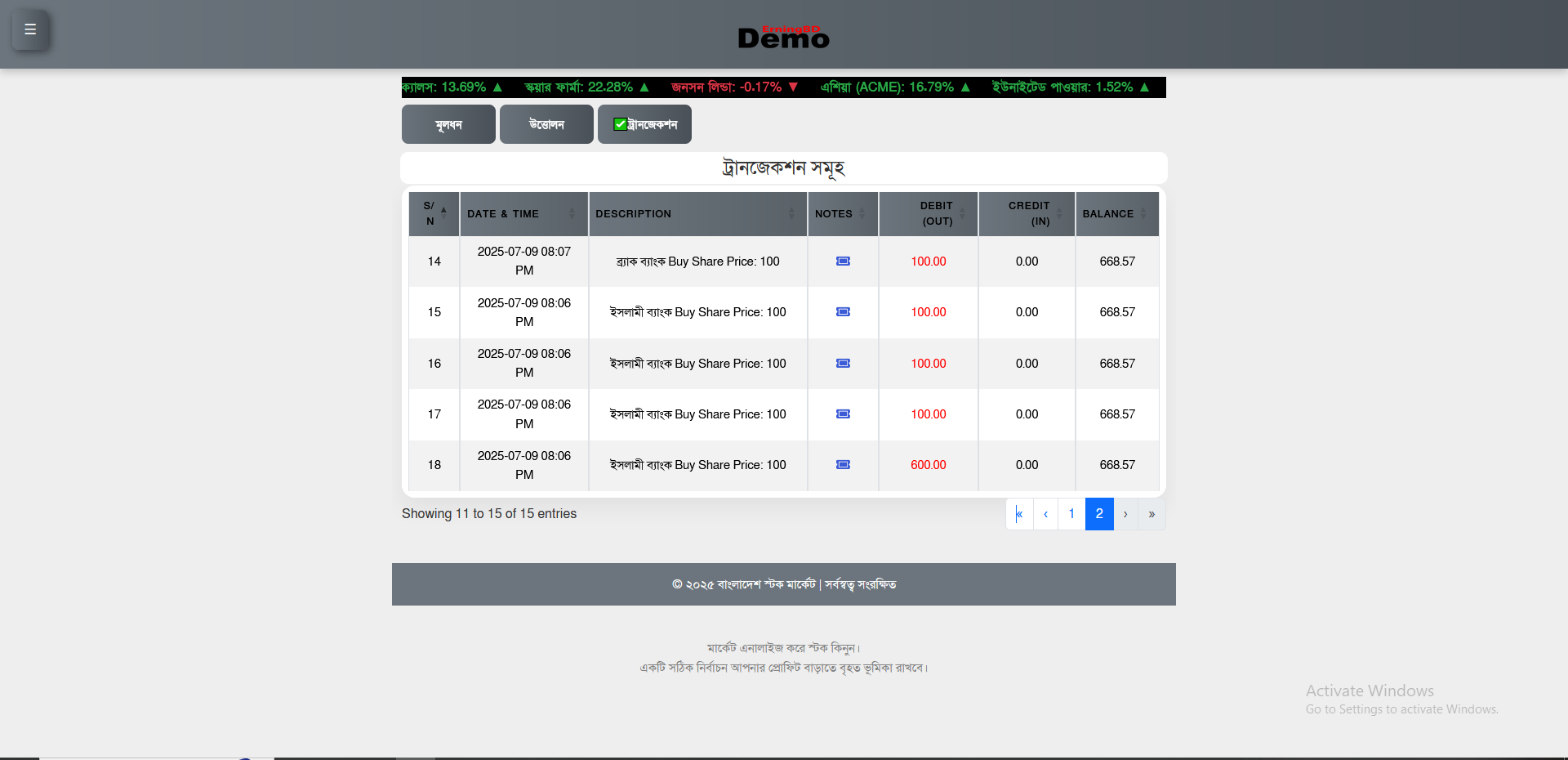Open notes icon for transaction 15

843,312
